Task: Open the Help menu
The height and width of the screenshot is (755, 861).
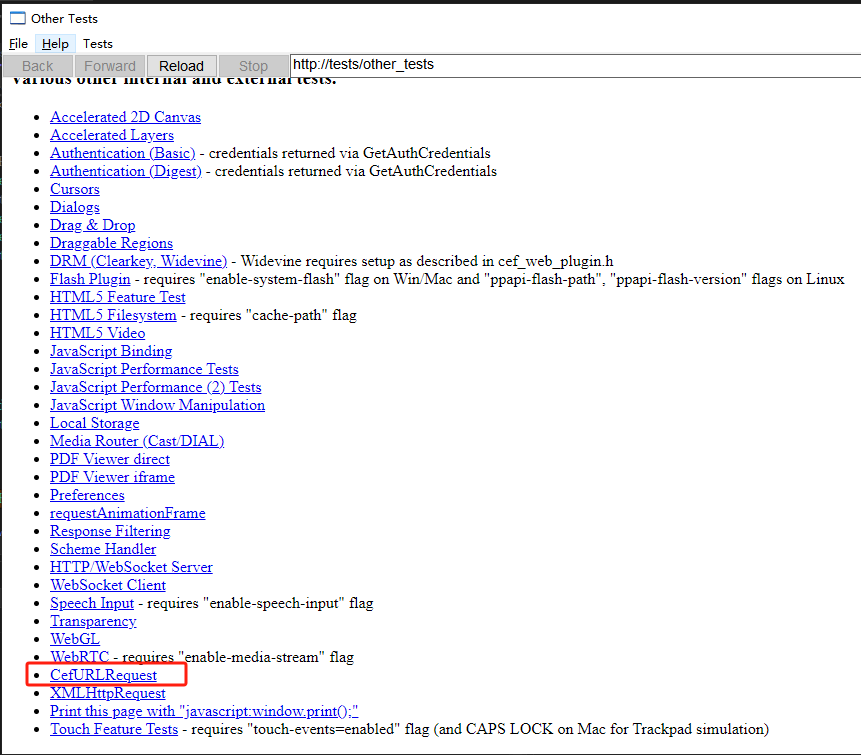Action: pyautogui.click(x=55, y=43)
